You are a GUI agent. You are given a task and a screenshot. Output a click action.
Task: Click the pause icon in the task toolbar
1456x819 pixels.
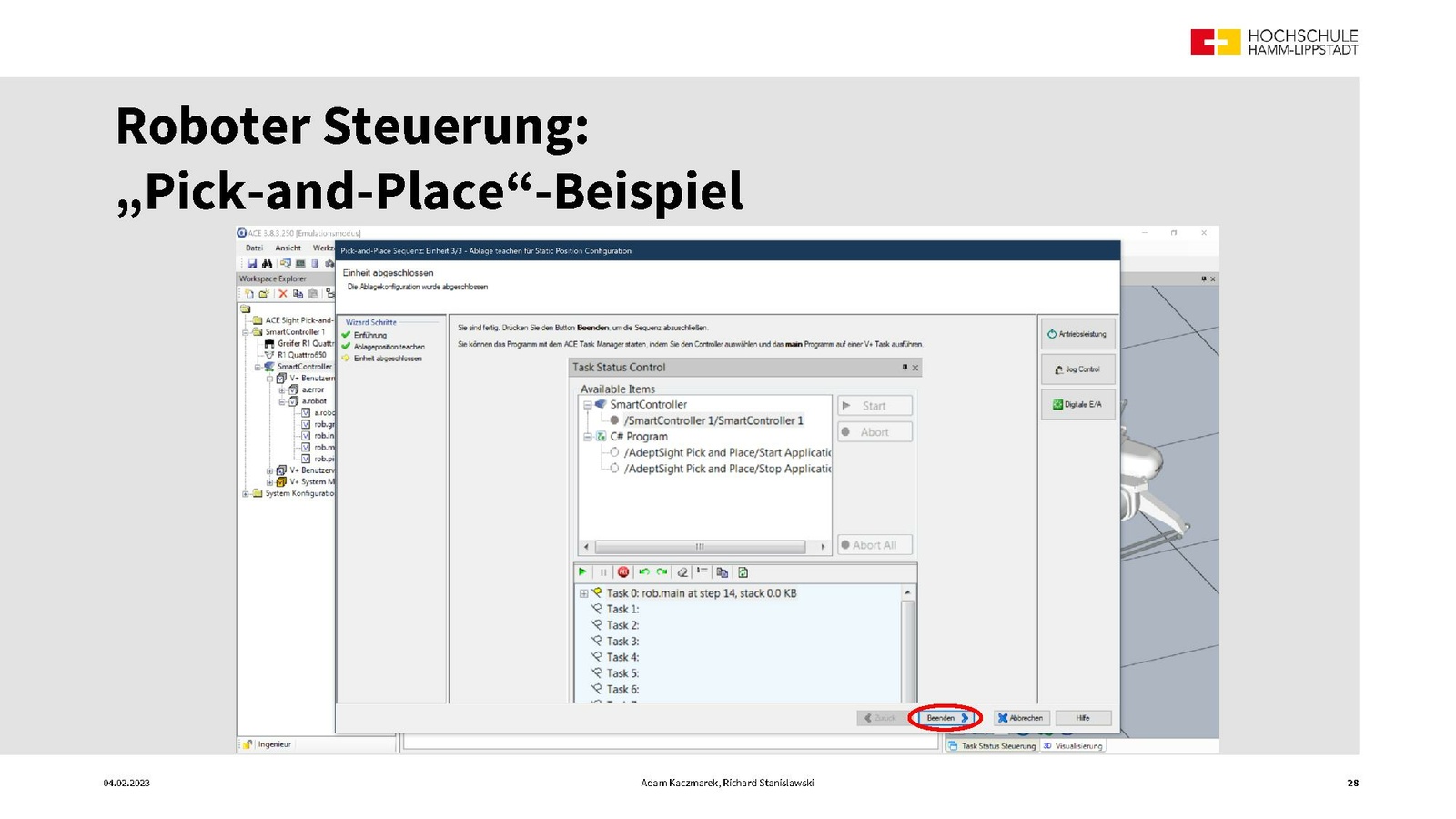point(603,572)
